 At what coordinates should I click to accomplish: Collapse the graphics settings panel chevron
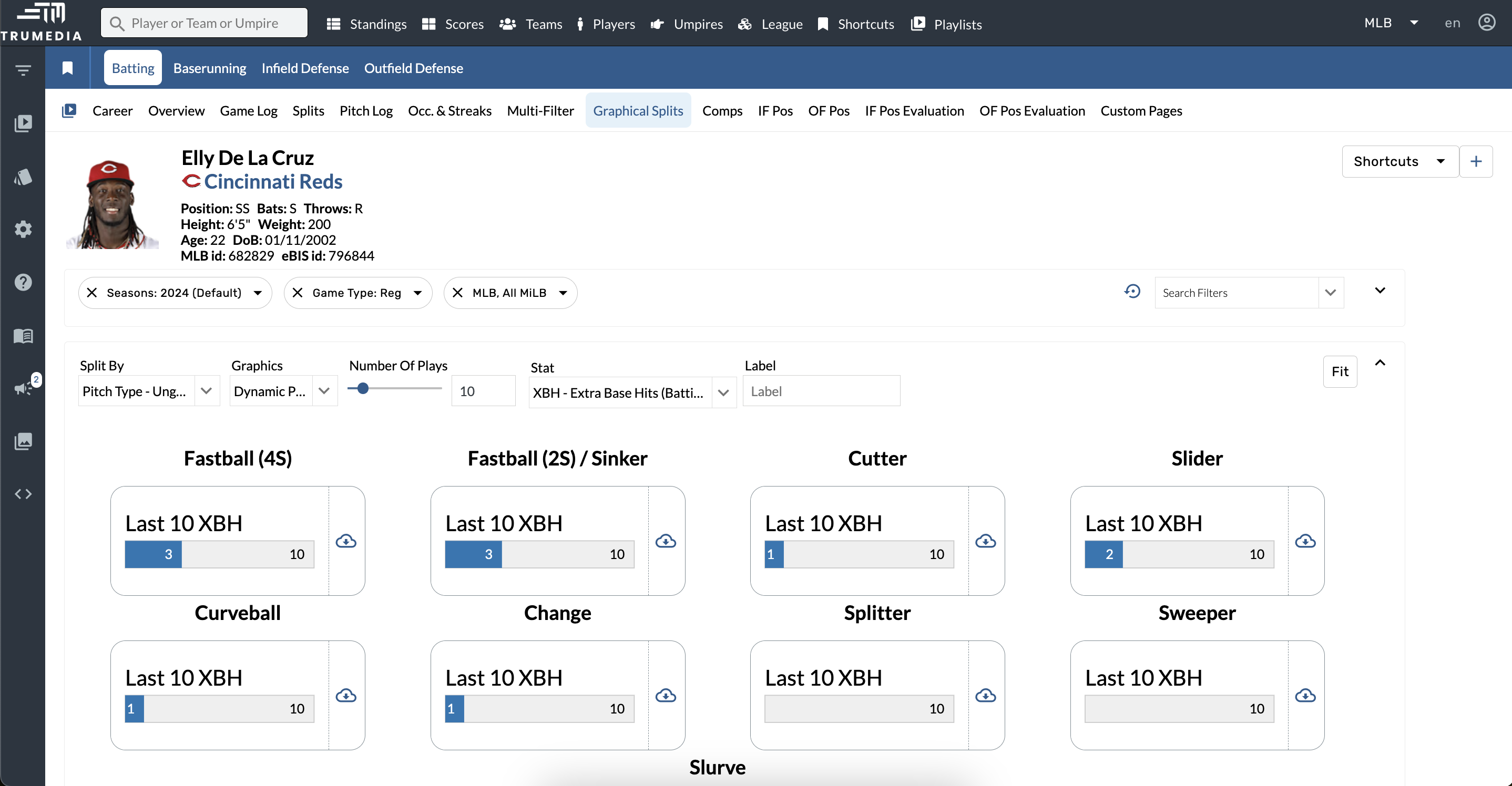(1380, 363)
